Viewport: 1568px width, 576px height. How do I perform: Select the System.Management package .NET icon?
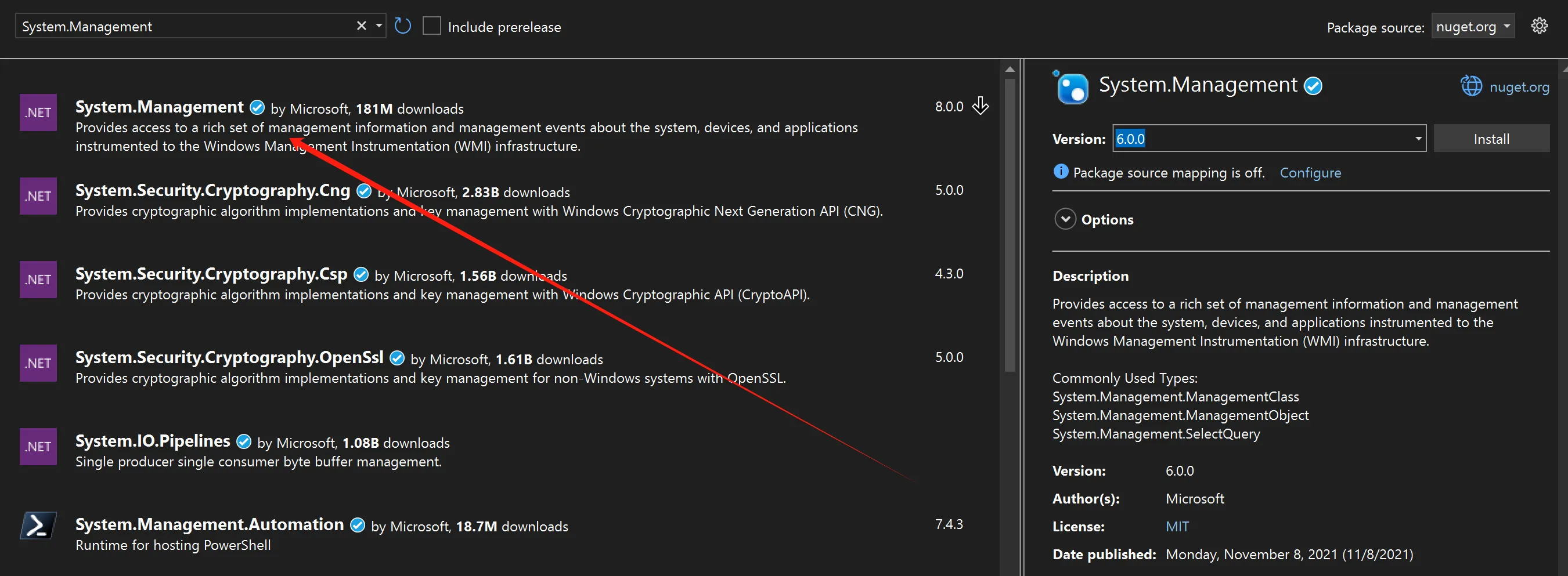coord(38,113)
